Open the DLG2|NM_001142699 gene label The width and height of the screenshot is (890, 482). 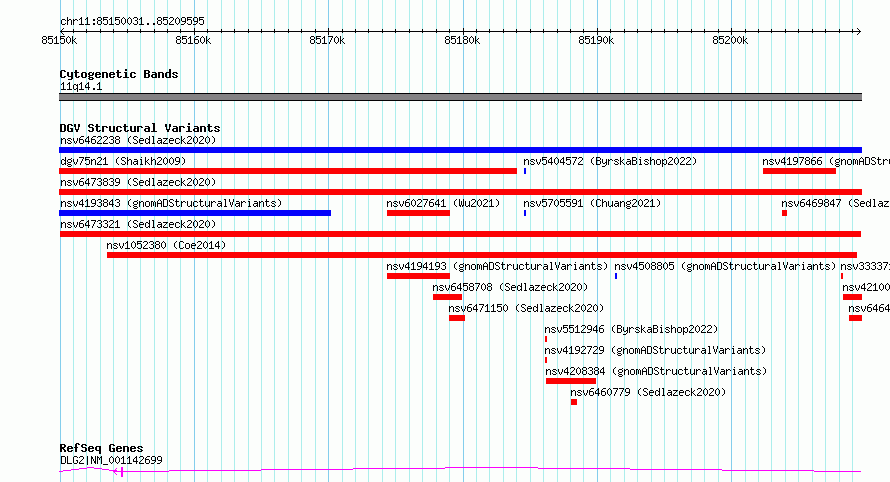(111, 460)
